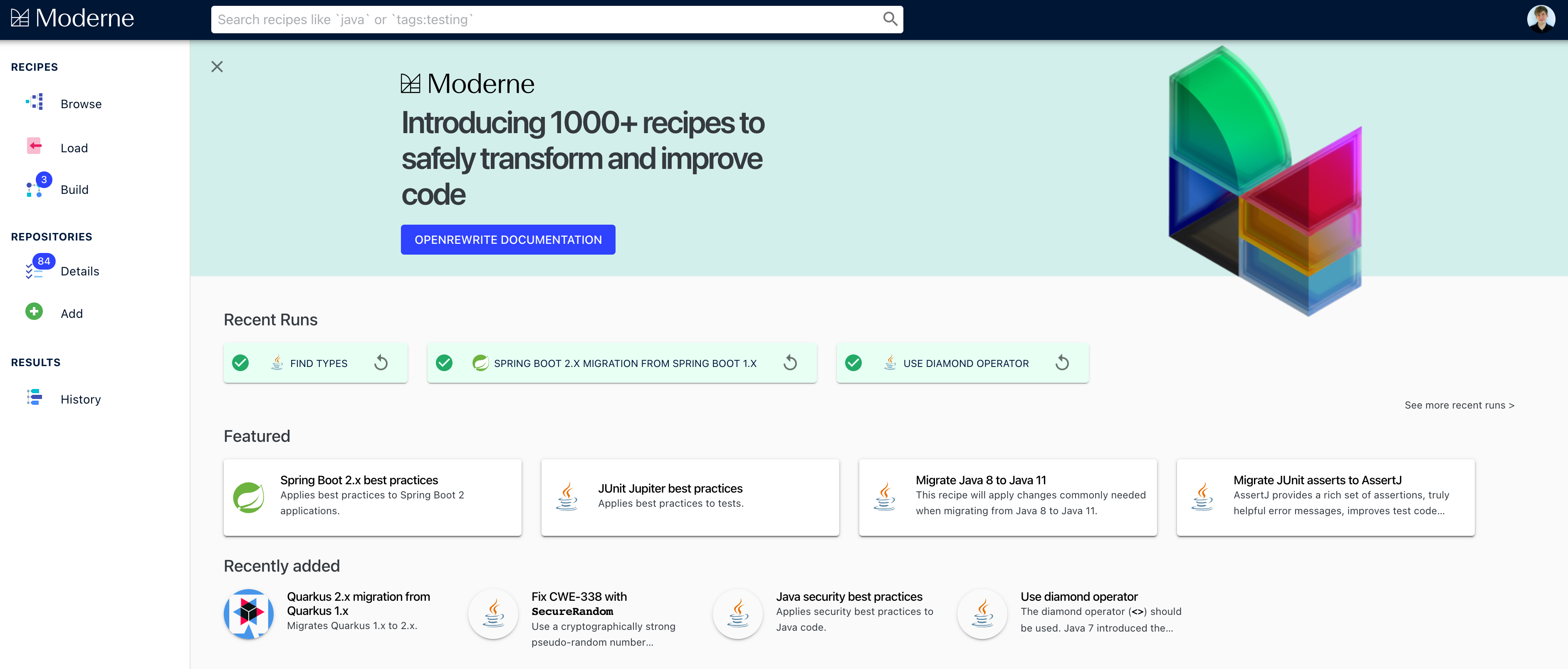Image resolution: width=1568 pixels, height=669 pixels.
Task: Open Migrate Java 8 to Java 11 card
Action: 1008,497
